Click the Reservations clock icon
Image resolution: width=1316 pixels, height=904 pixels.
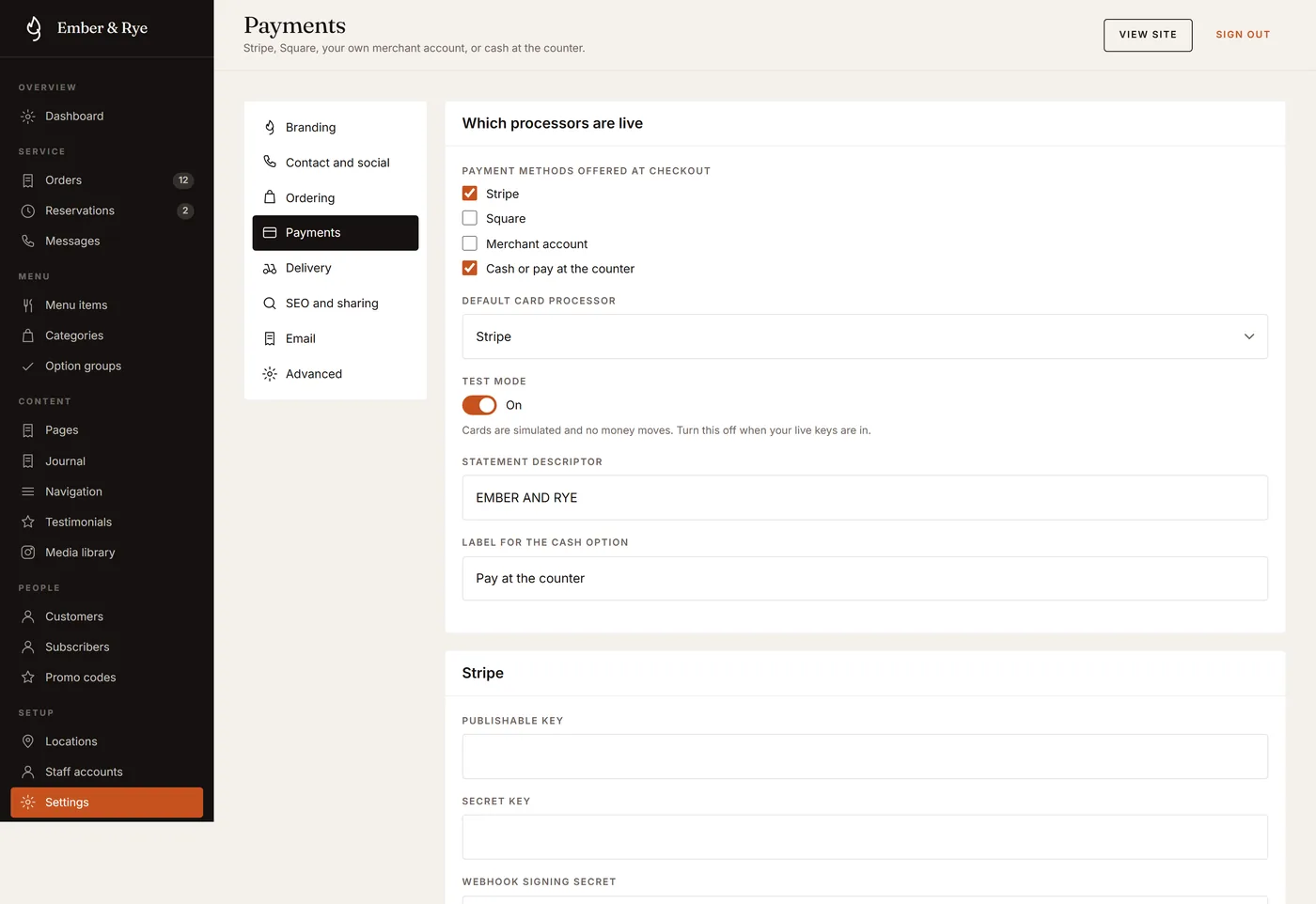coord(28,210)
